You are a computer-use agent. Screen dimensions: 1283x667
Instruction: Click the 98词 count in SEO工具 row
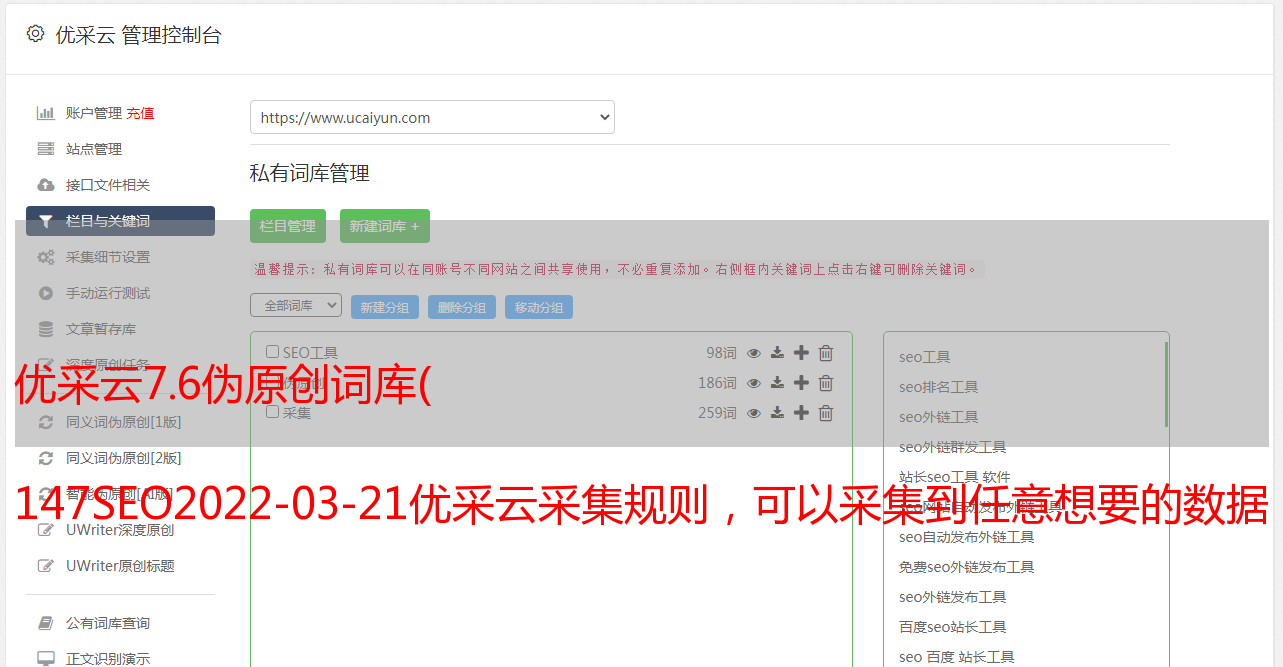(721, 353)
